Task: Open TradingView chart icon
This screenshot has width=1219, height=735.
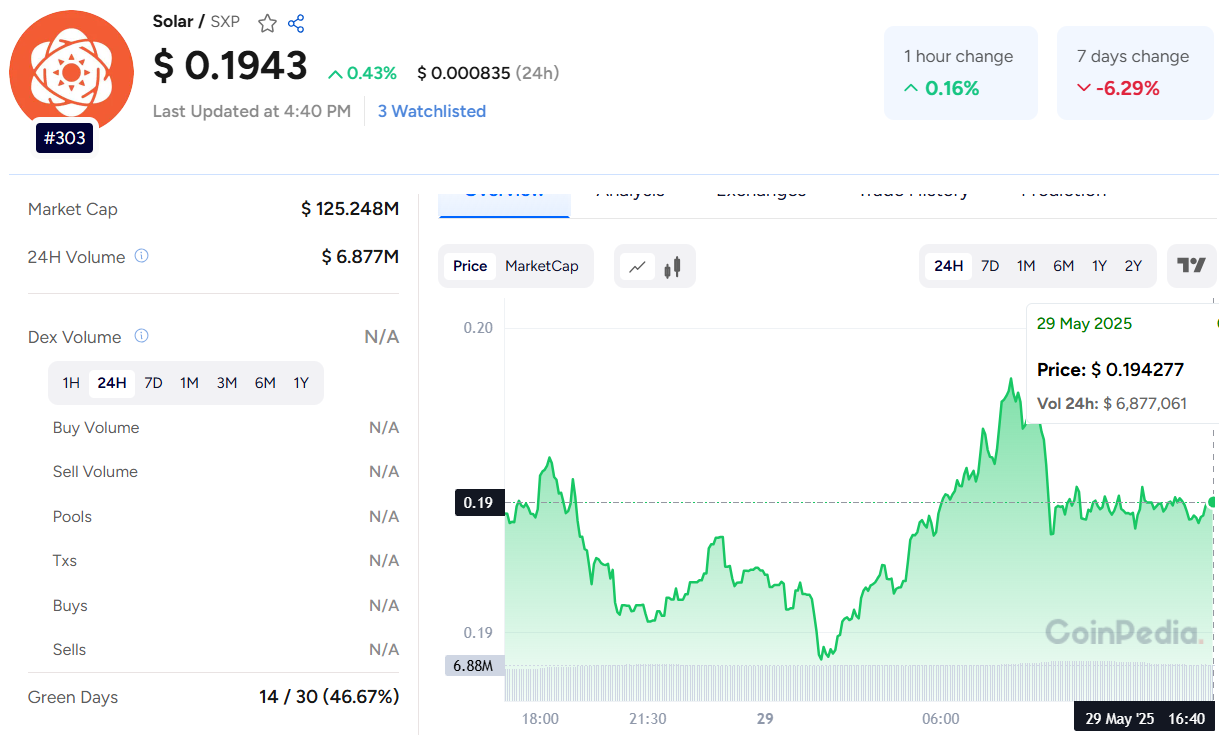Action: [x=1191, y=265]
